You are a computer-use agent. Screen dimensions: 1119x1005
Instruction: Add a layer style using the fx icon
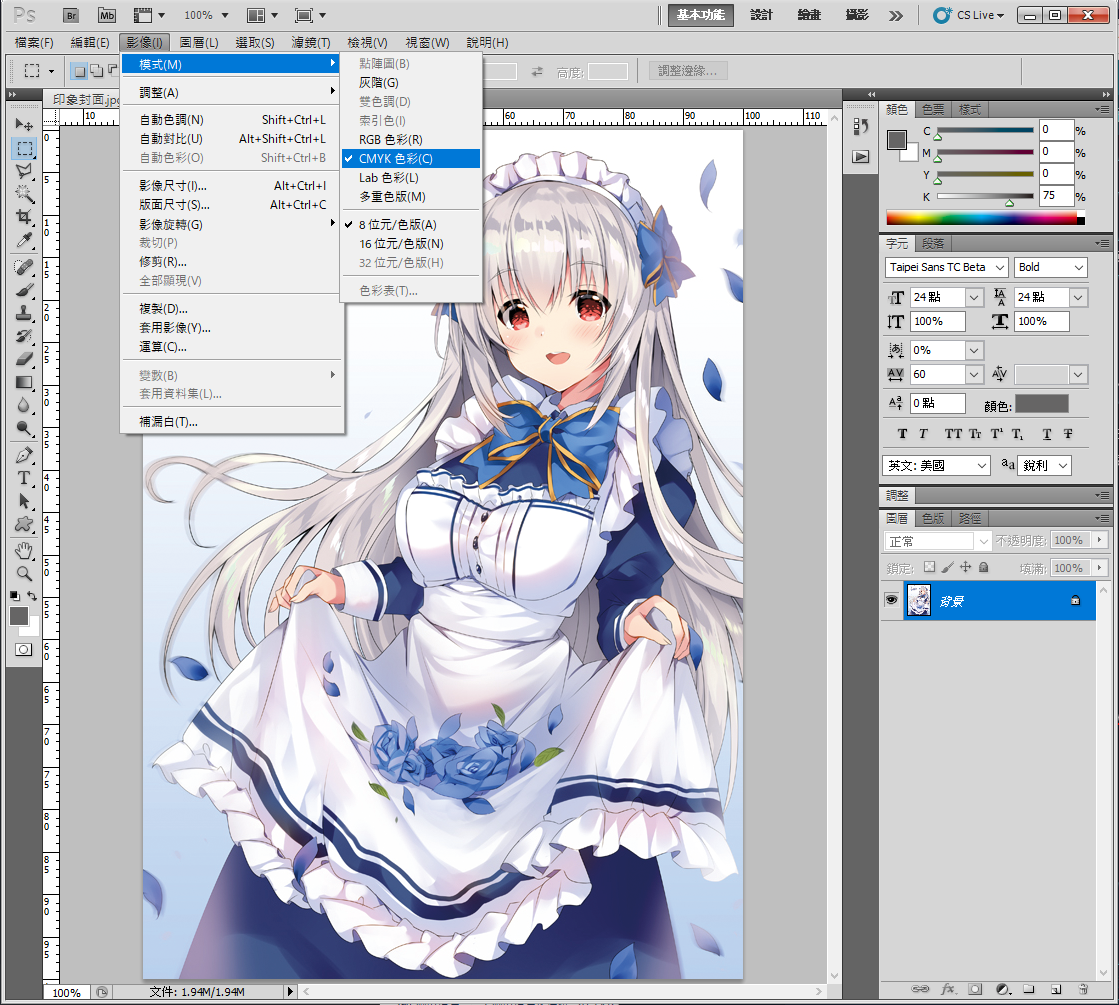[948, 989]
